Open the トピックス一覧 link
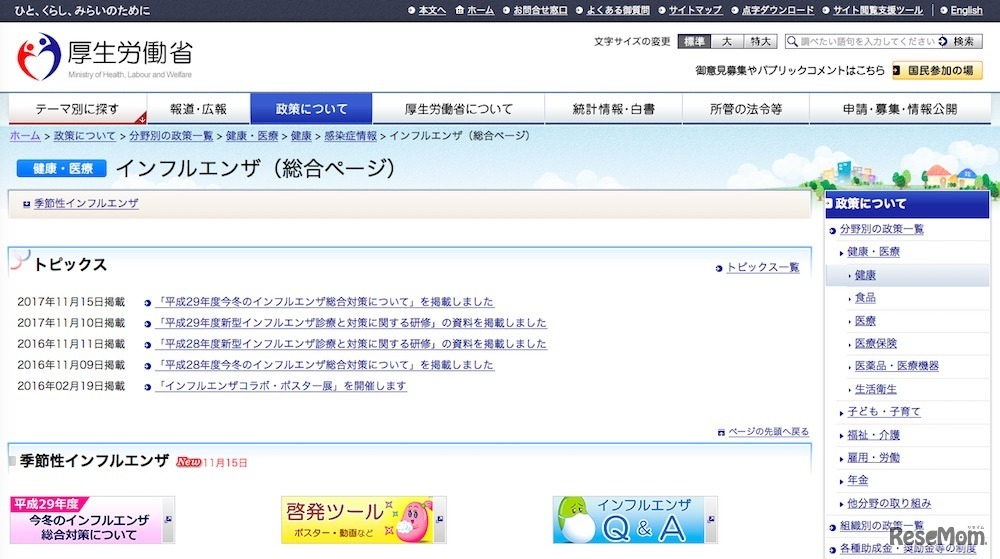1000x559 pixels. [763, 267]
